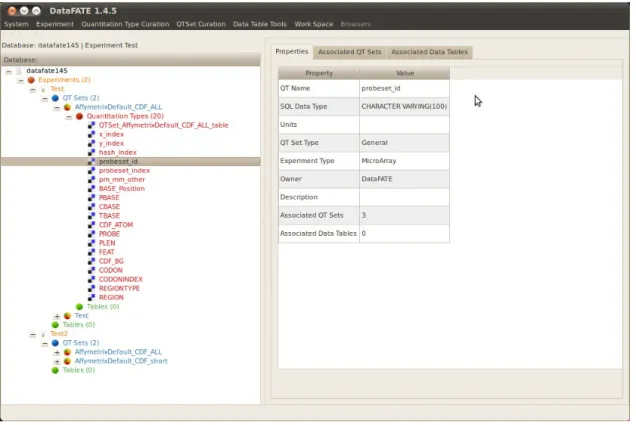Click the icon beside REGIONTYPE

pyautogui.click(x=92, y=288)
